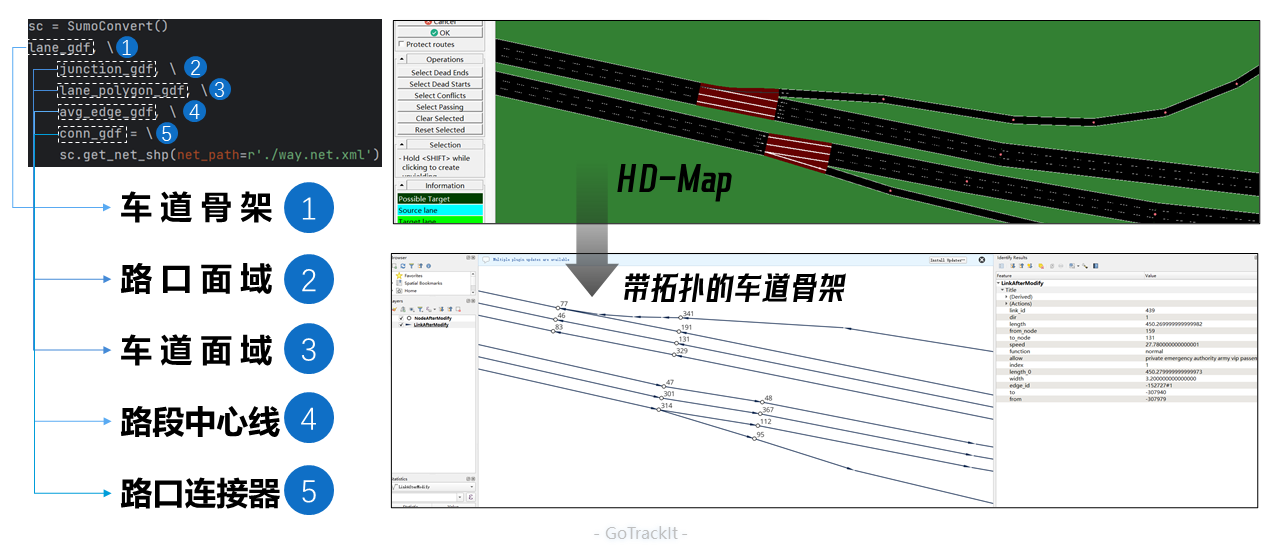Click the Select Dead Ends button
The width and height of the screenshot is (1280, 549).
tap(440, 72)
